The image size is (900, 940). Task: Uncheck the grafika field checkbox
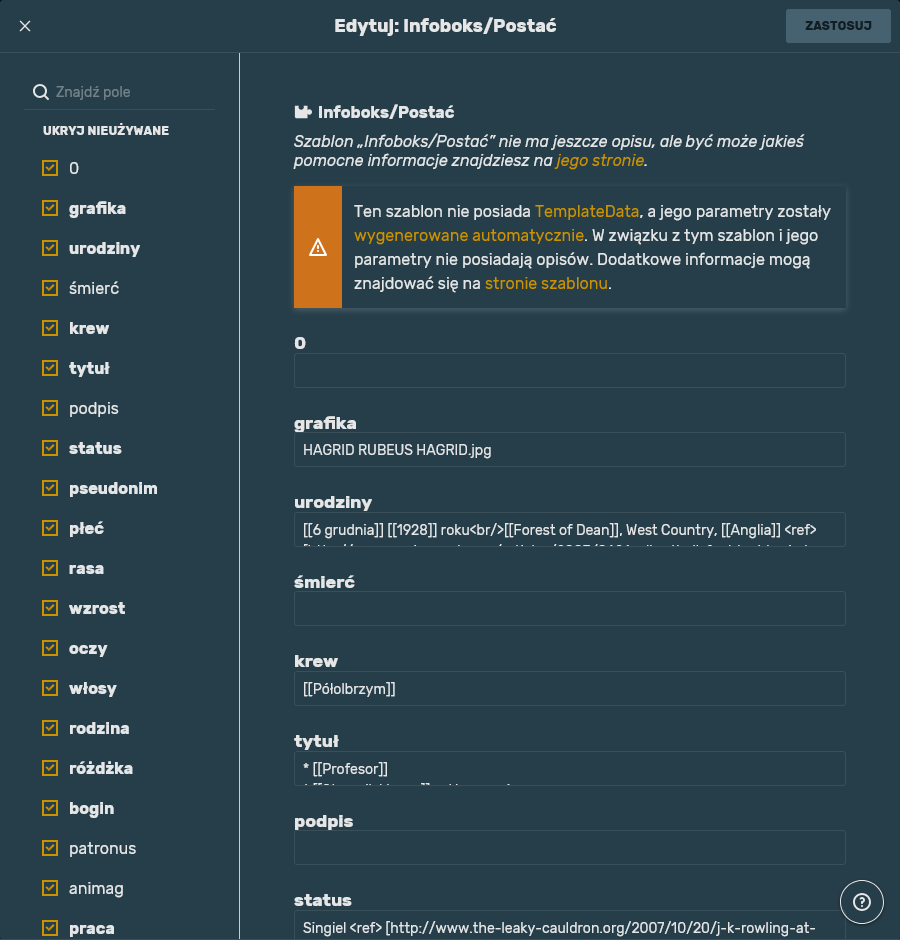pos(50,208)
